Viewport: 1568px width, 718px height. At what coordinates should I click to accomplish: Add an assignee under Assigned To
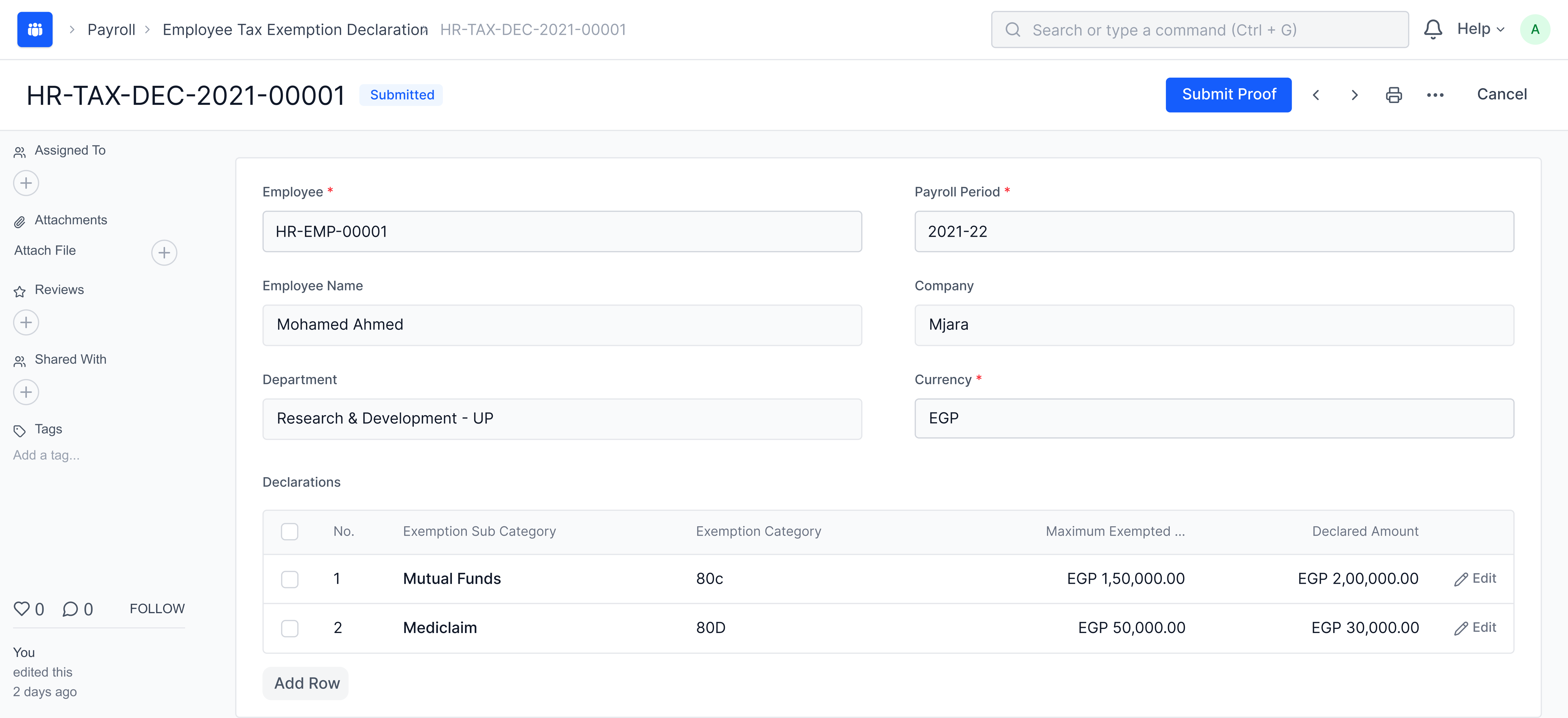[x=26, y=183]
